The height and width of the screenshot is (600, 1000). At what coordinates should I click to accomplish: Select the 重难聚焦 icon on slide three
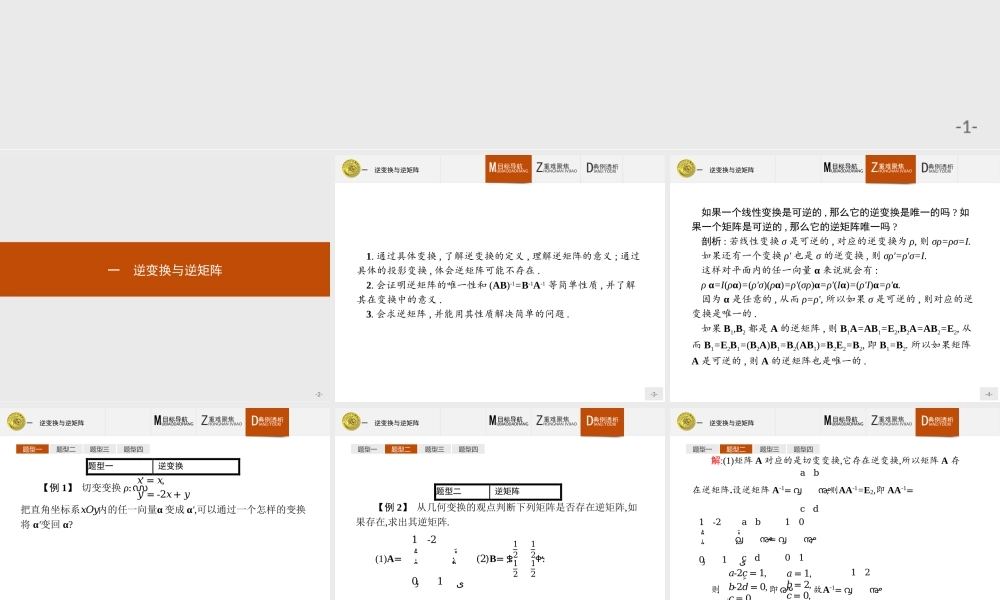888,168
